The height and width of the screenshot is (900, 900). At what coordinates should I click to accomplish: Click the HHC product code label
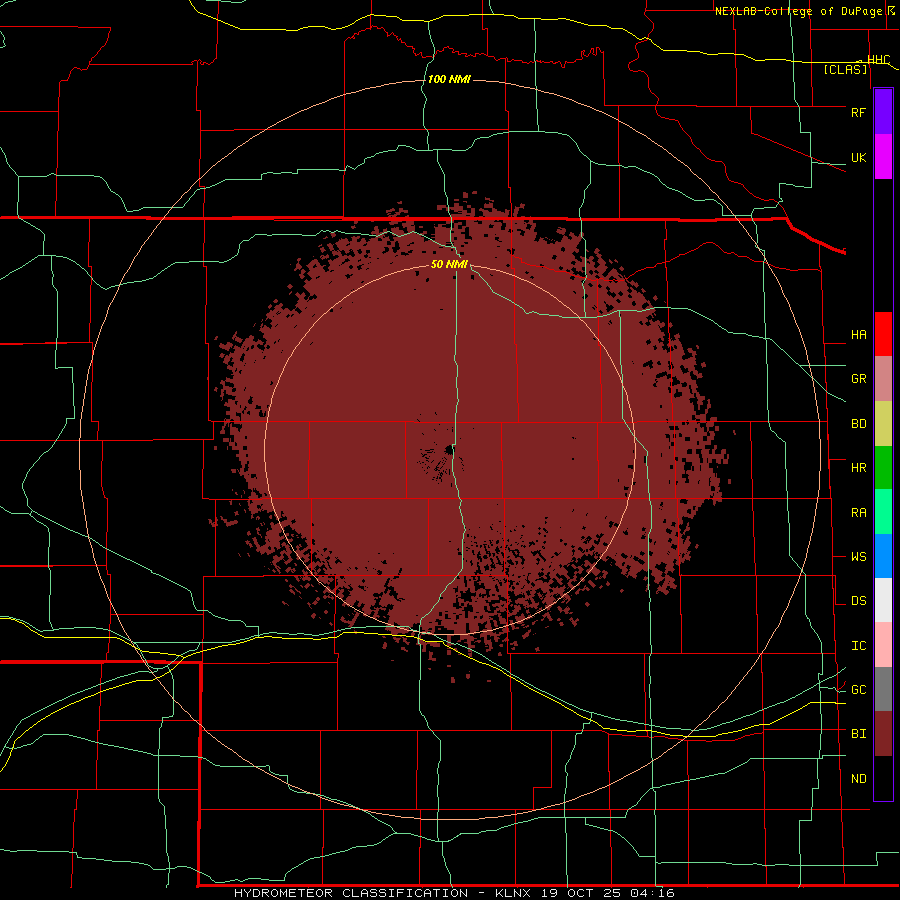(x=878, y=60)
